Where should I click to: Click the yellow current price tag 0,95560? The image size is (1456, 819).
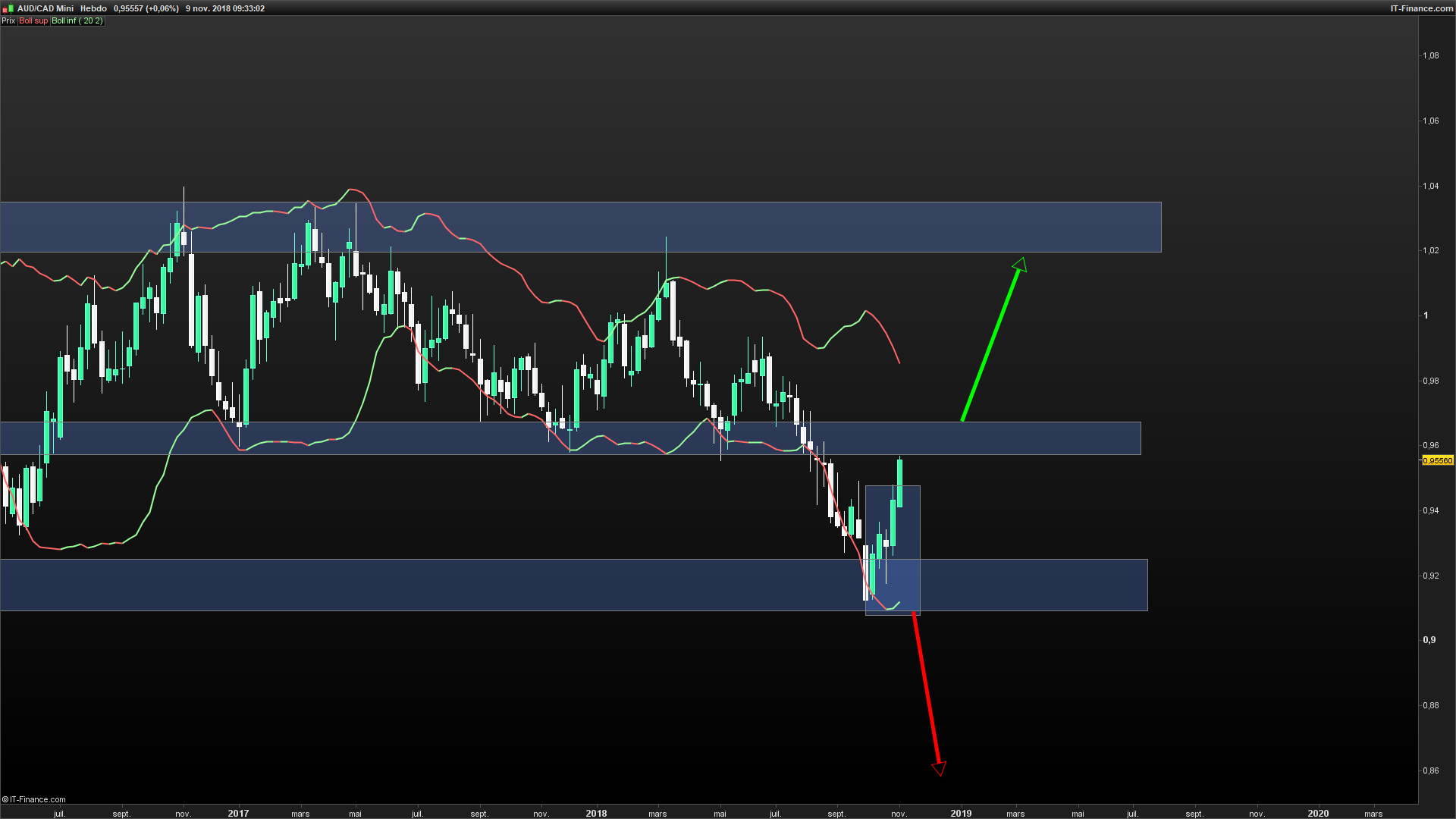pyautogui.click(x=1437, y=460)
